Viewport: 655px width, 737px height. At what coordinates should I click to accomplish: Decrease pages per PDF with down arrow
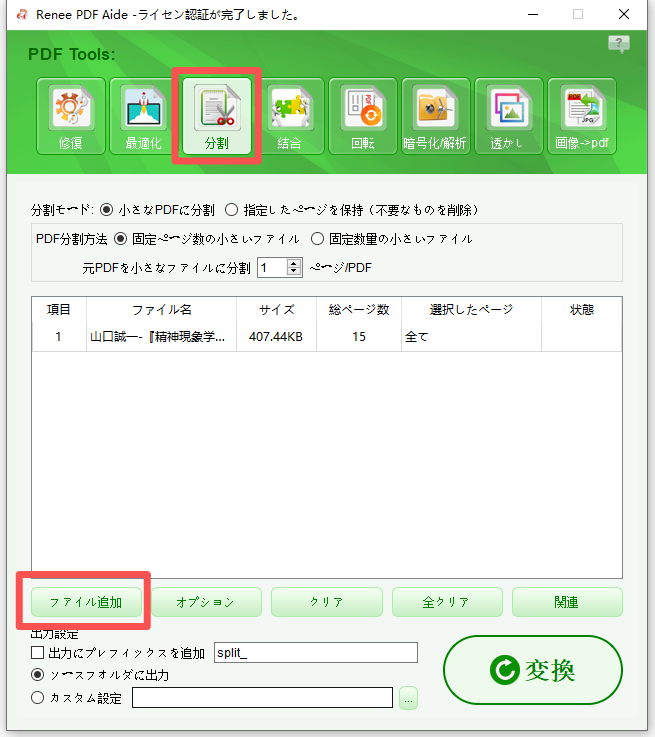pos(294,272)
